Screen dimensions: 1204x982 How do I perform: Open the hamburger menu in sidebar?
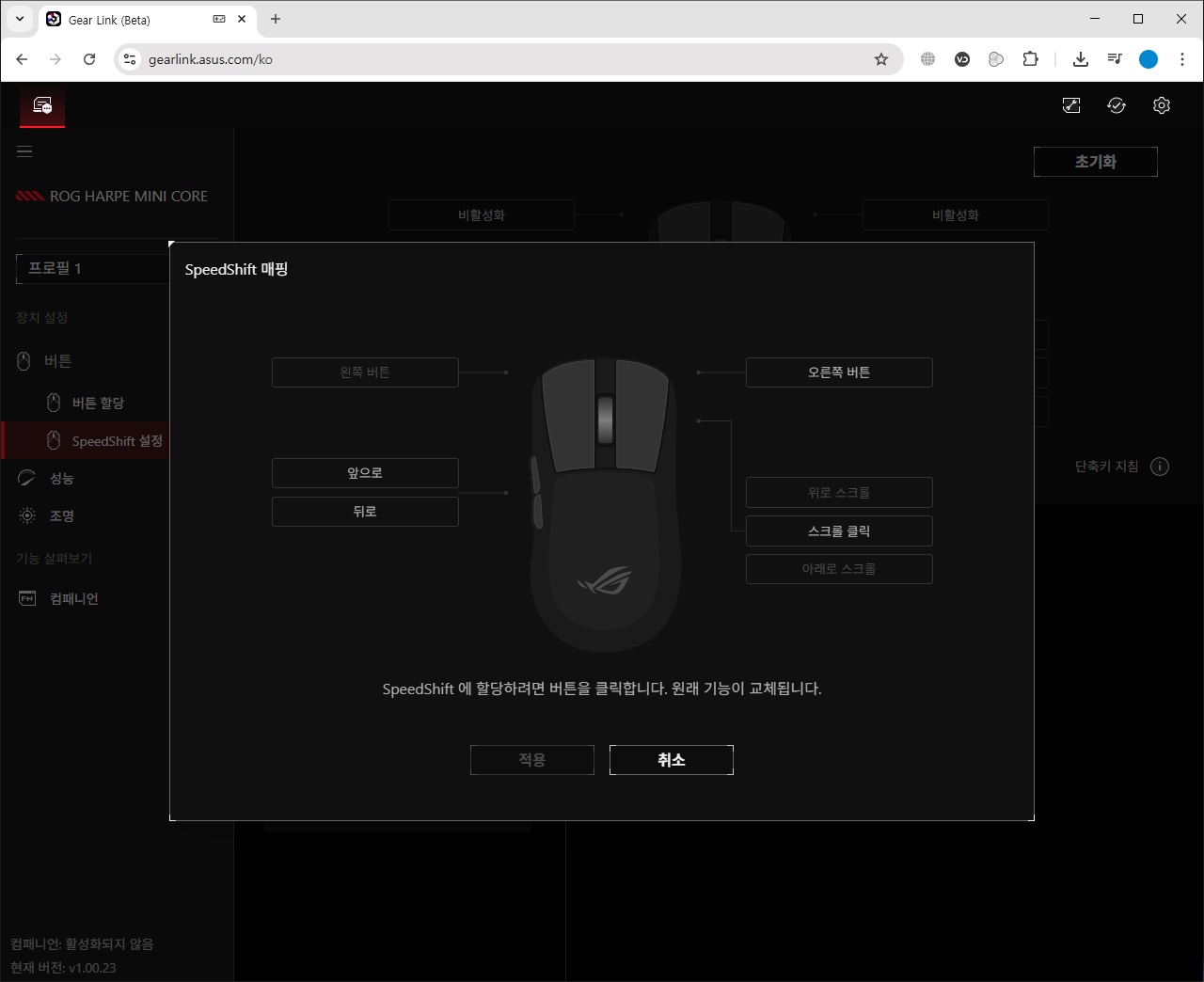(24, 151)
